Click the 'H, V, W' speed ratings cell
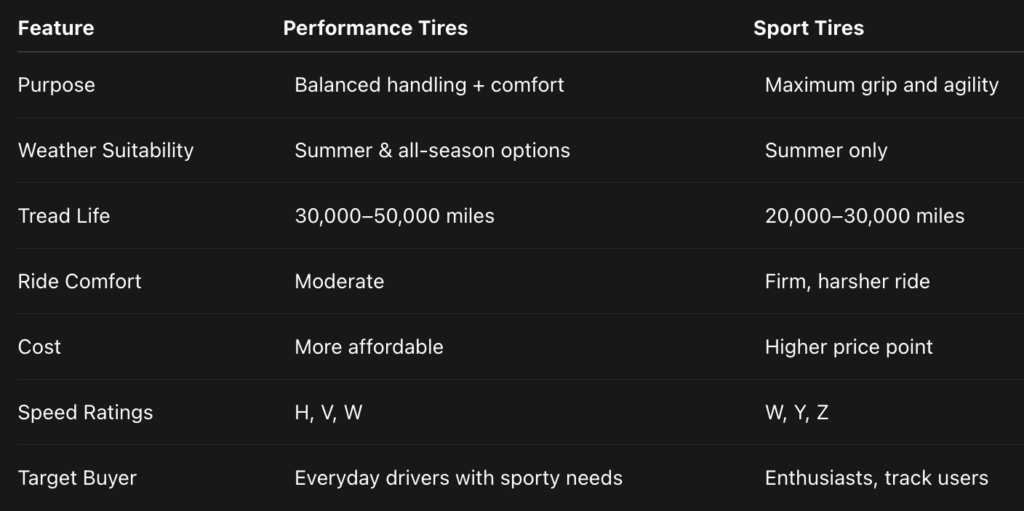The width and height of the screenshot is (1024, 511). point(328,413)
